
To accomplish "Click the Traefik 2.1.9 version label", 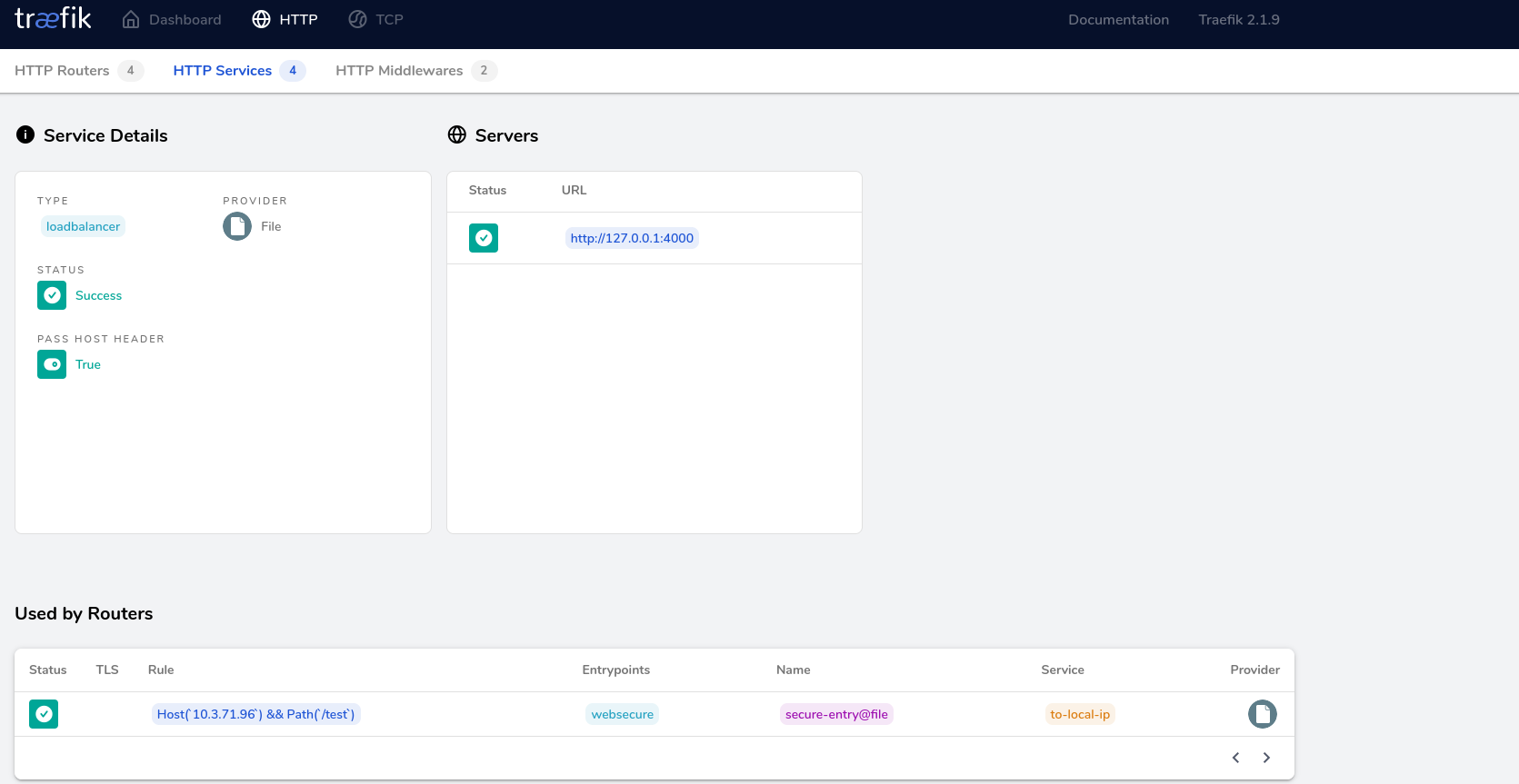I will point(1239,20).
